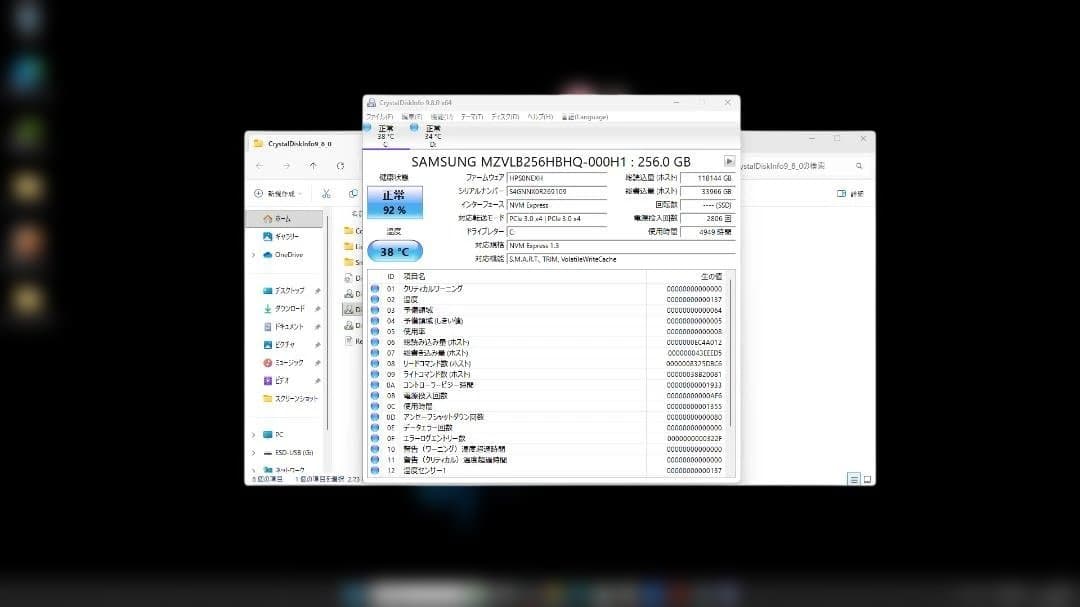Click the 項目名 column header

click(414, 276)
